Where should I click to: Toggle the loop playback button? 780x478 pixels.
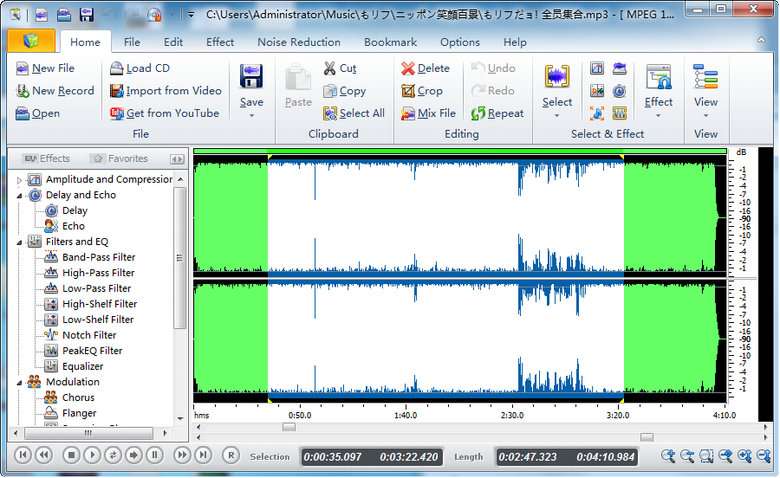click(113, 455)
